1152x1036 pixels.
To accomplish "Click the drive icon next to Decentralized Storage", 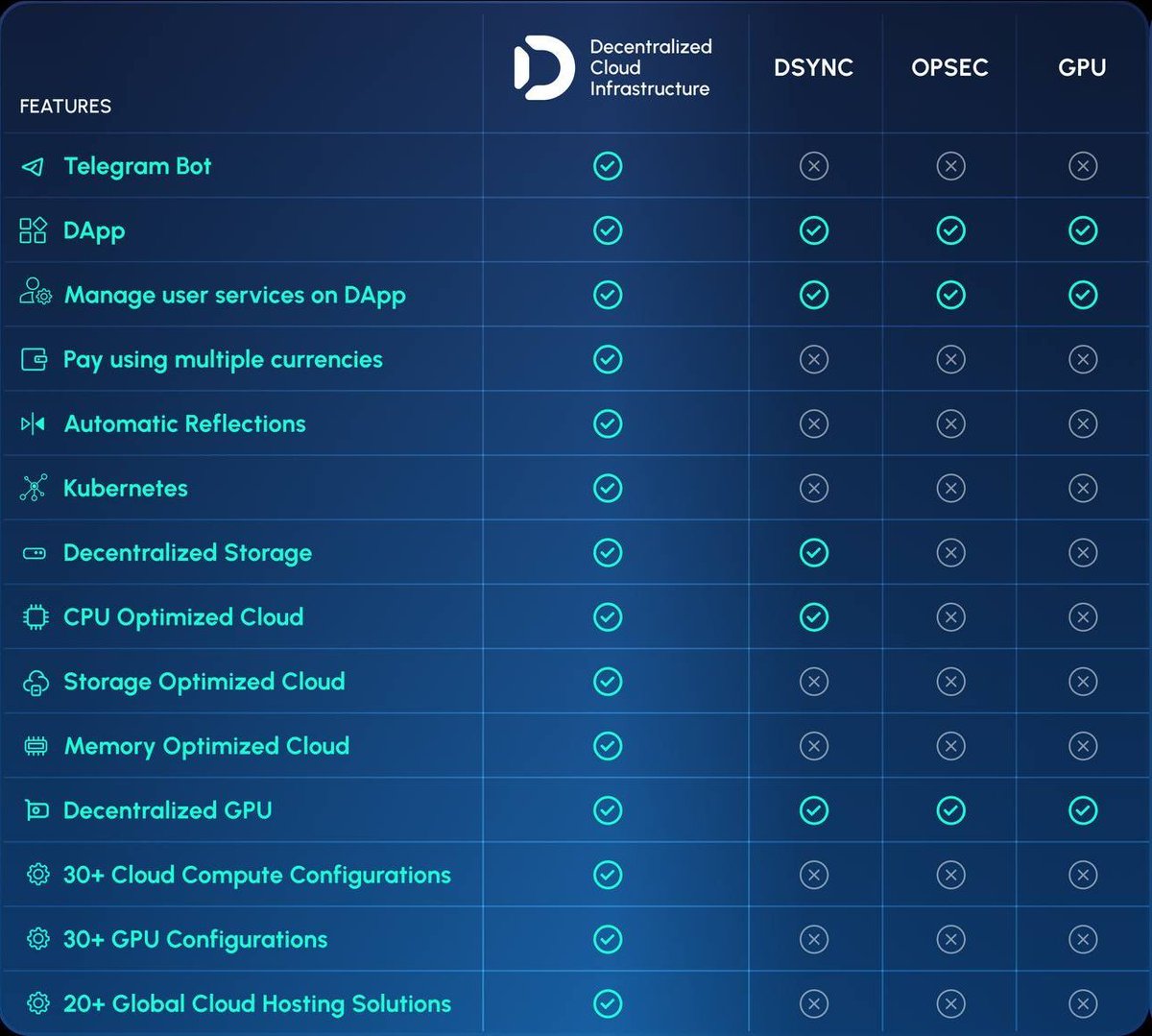I will (x=34, y=553).
